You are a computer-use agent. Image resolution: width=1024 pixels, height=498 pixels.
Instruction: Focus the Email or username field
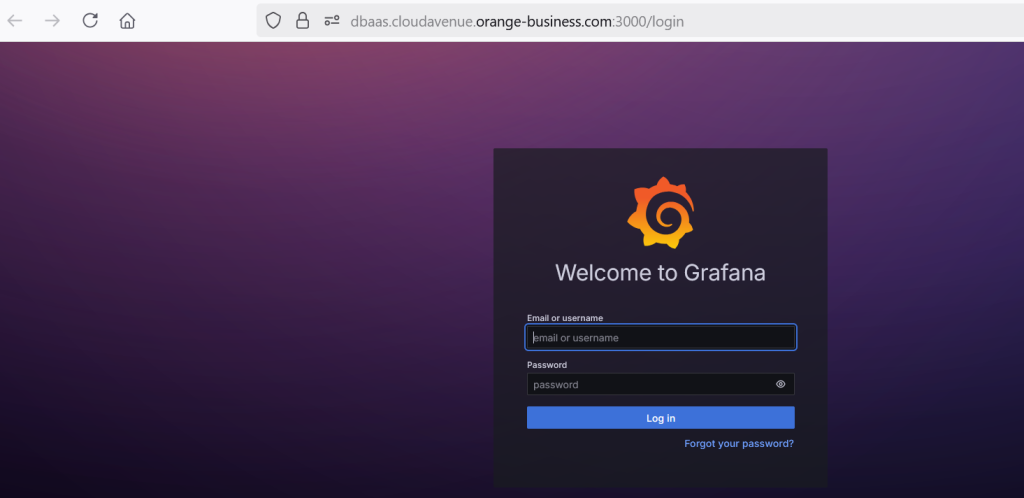pos(660,338)
